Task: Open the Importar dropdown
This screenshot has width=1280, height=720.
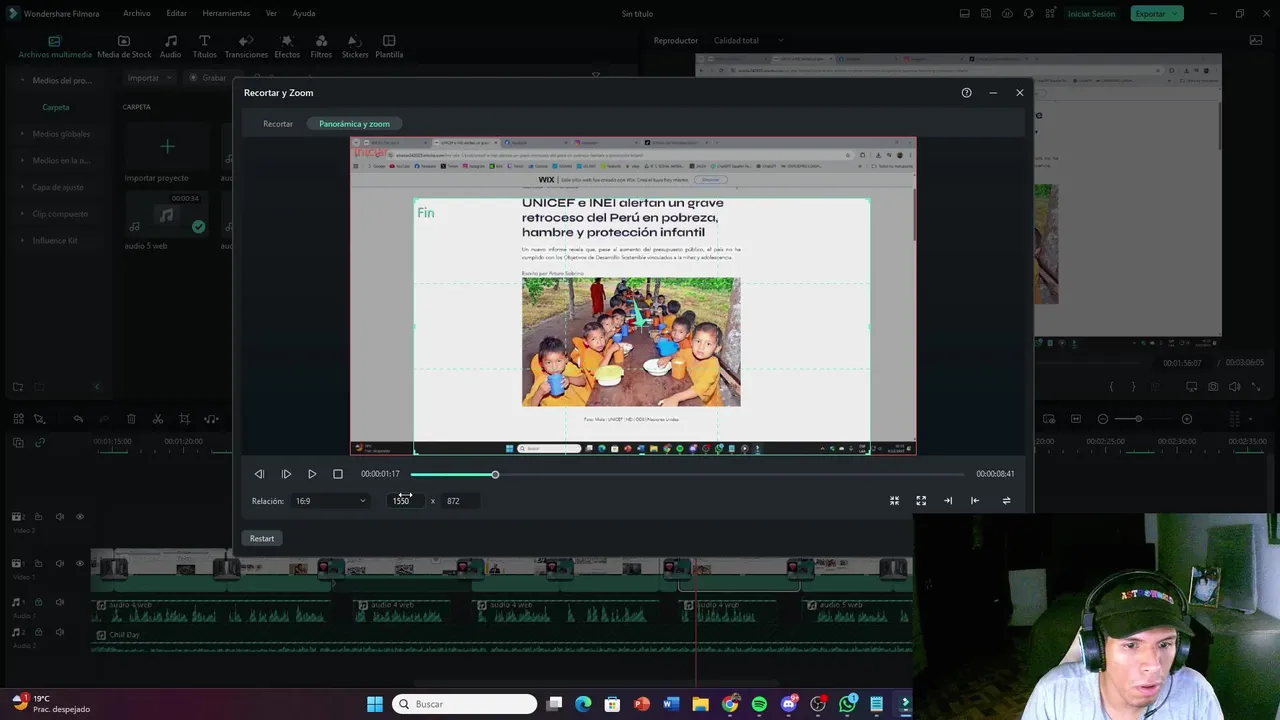Action: coord(149,78)
